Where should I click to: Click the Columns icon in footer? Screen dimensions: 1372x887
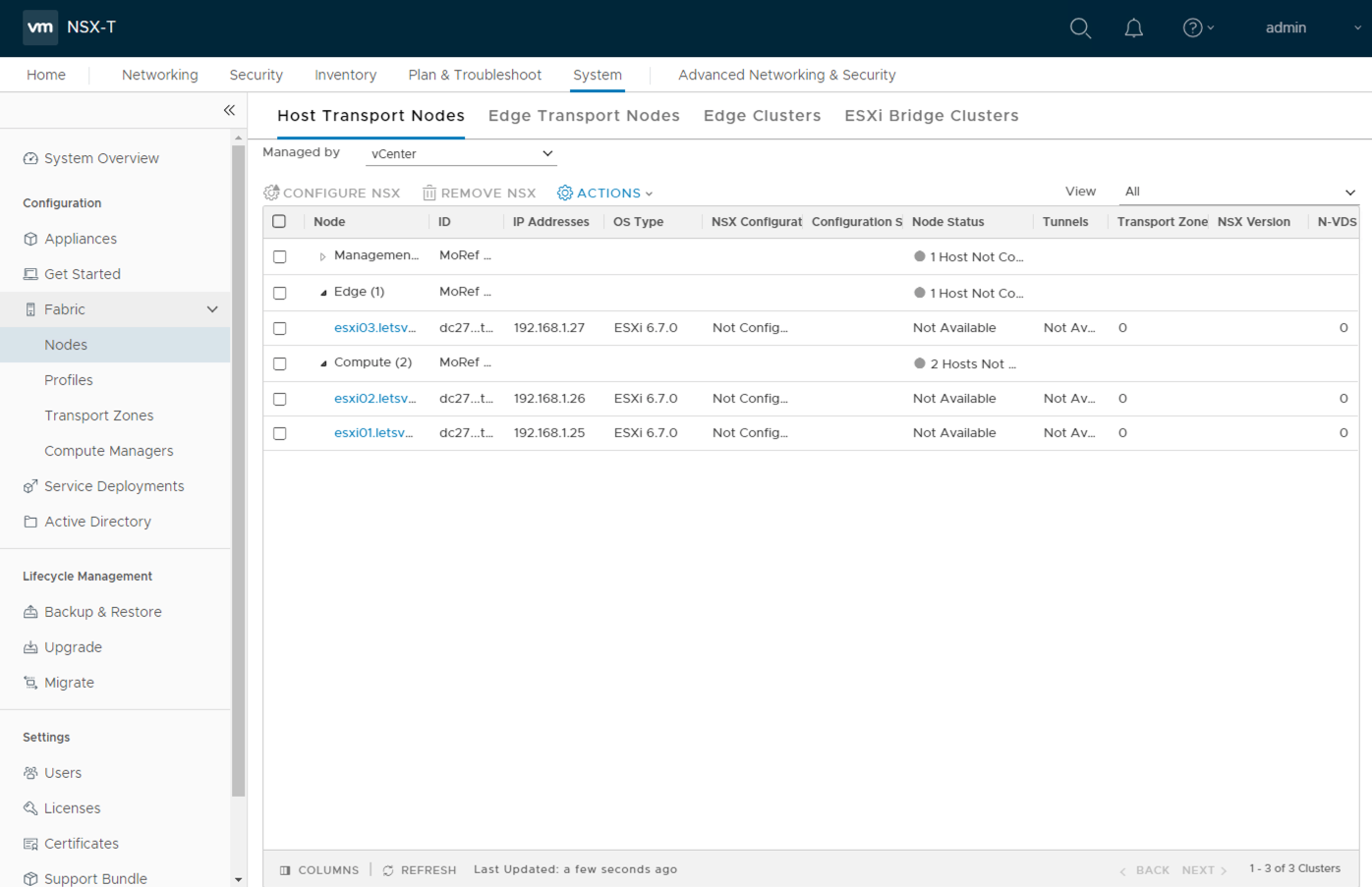(285, 870)
